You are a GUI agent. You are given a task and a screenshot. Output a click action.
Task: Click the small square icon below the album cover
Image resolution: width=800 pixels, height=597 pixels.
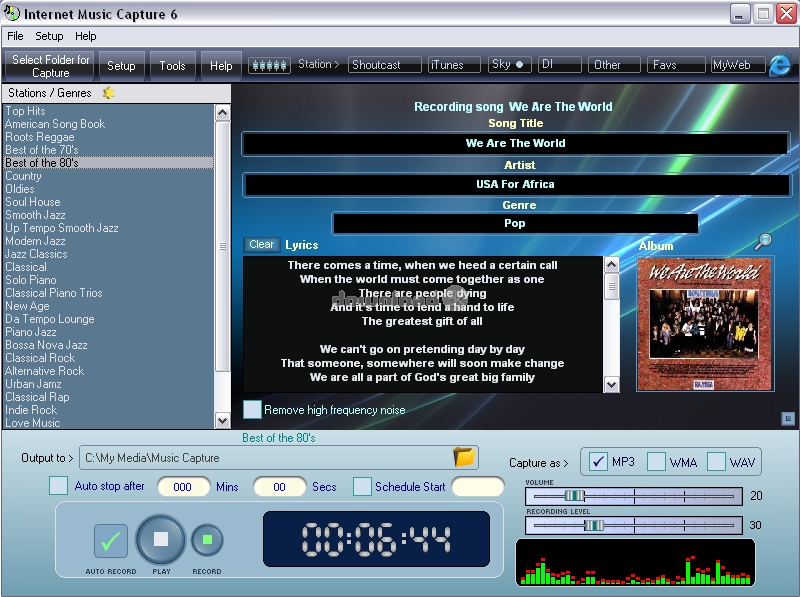788,419
